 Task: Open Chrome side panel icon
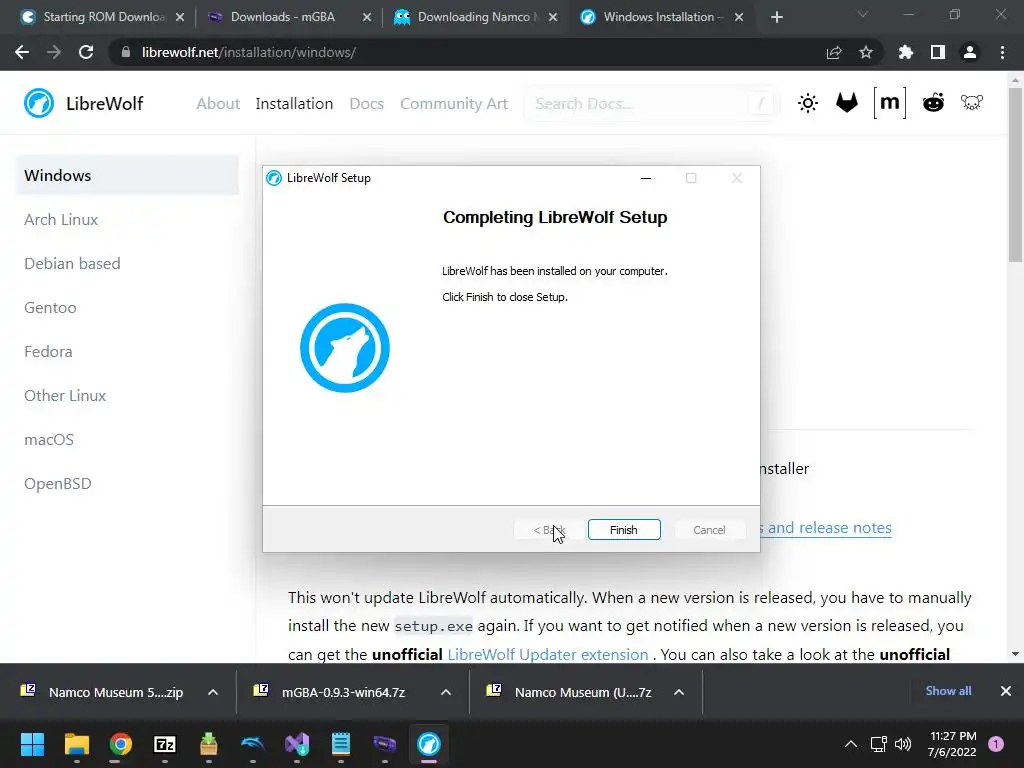pyautogui.click(x=938, y=52)
